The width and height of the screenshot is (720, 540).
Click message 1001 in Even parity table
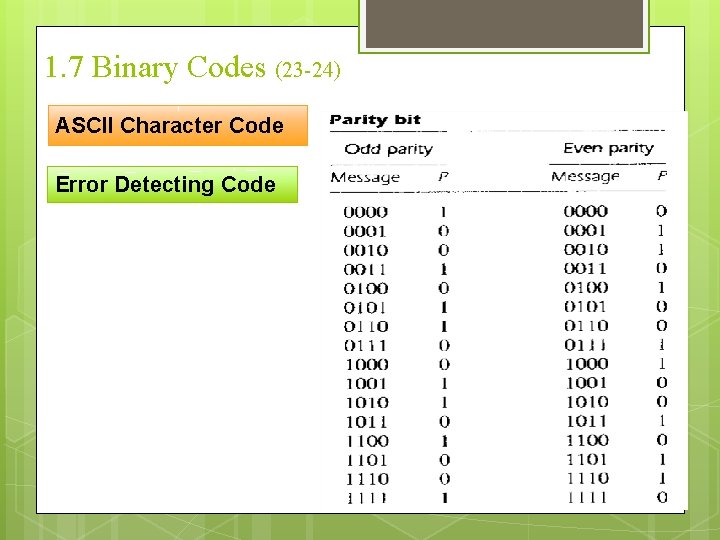click(x=586, y=383)
